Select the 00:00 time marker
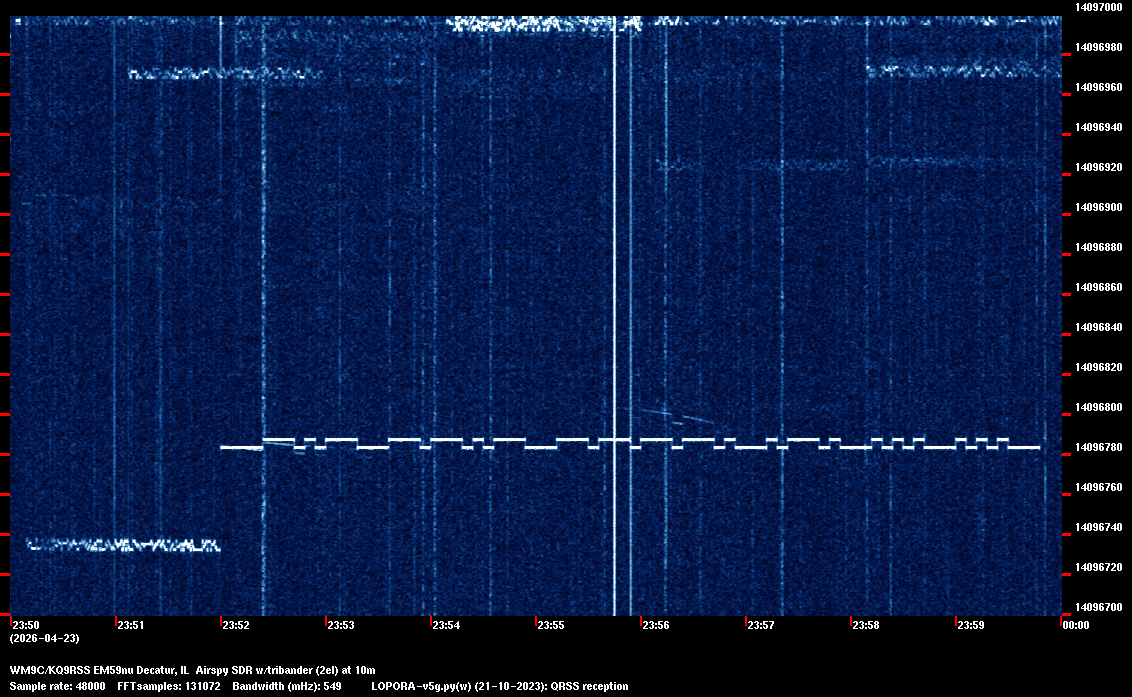 pos(1076,625)
